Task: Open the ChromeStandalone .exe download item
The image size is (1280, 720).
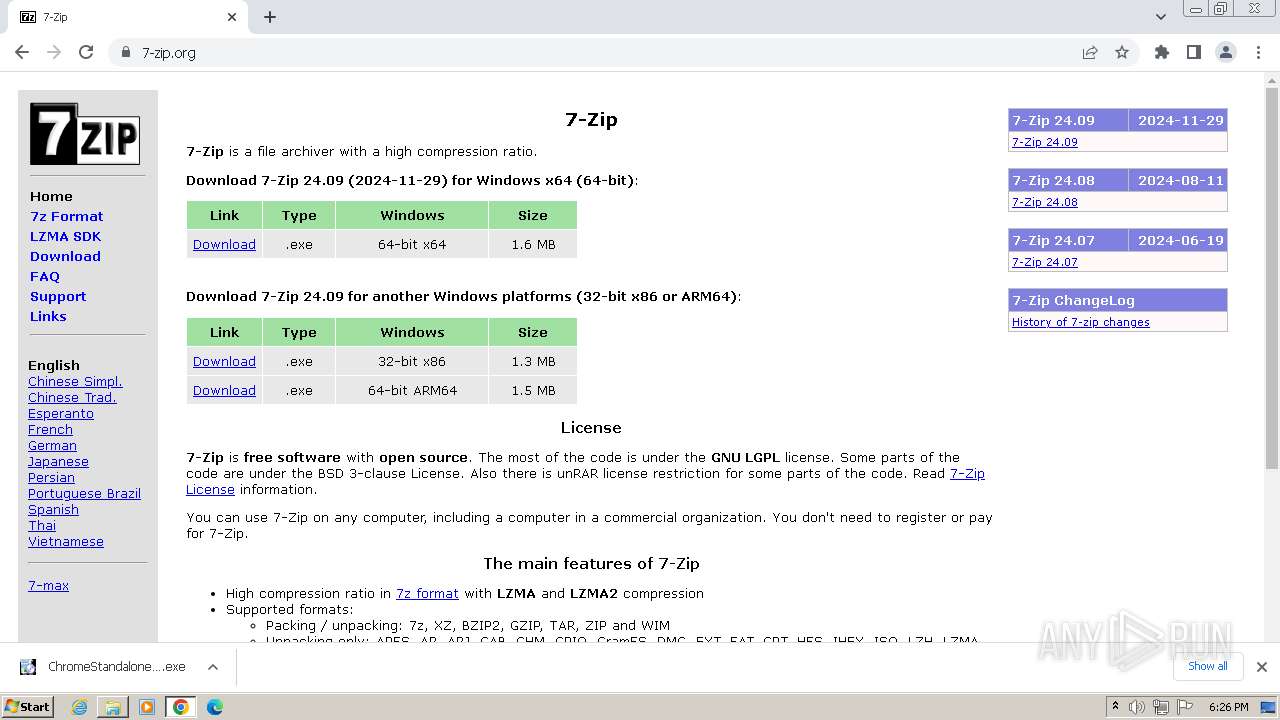Action: 103,667
